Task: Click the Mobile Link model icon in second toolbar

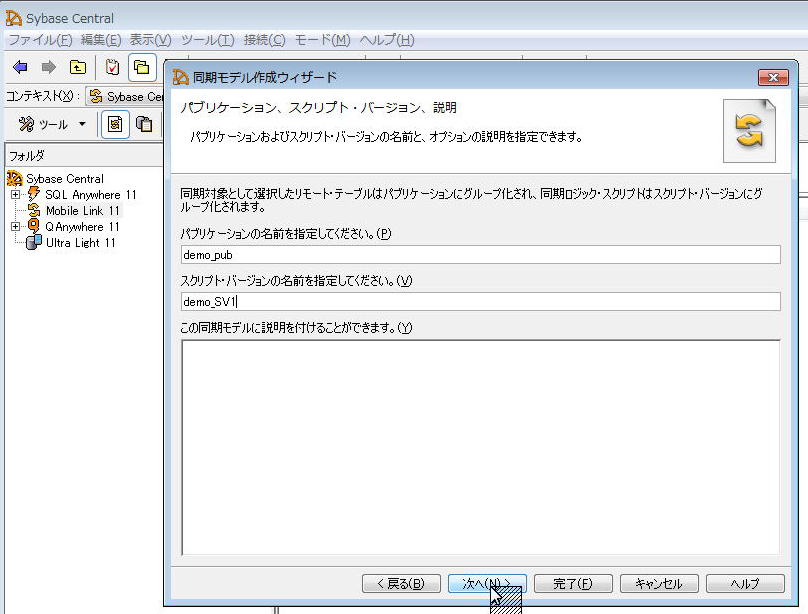Action: tap(115, 124)
